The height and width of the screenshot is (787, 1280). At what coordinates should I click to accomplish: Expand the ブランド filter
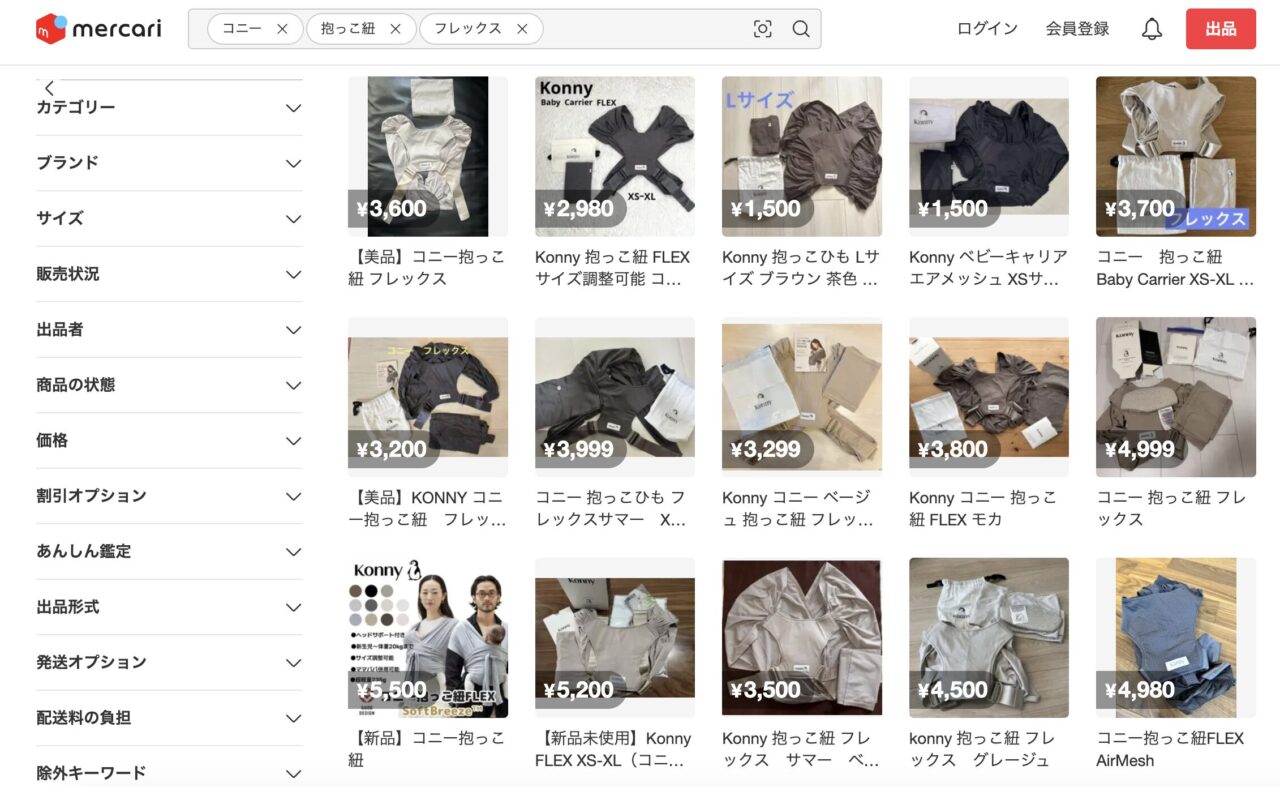(x=169, y=163)
